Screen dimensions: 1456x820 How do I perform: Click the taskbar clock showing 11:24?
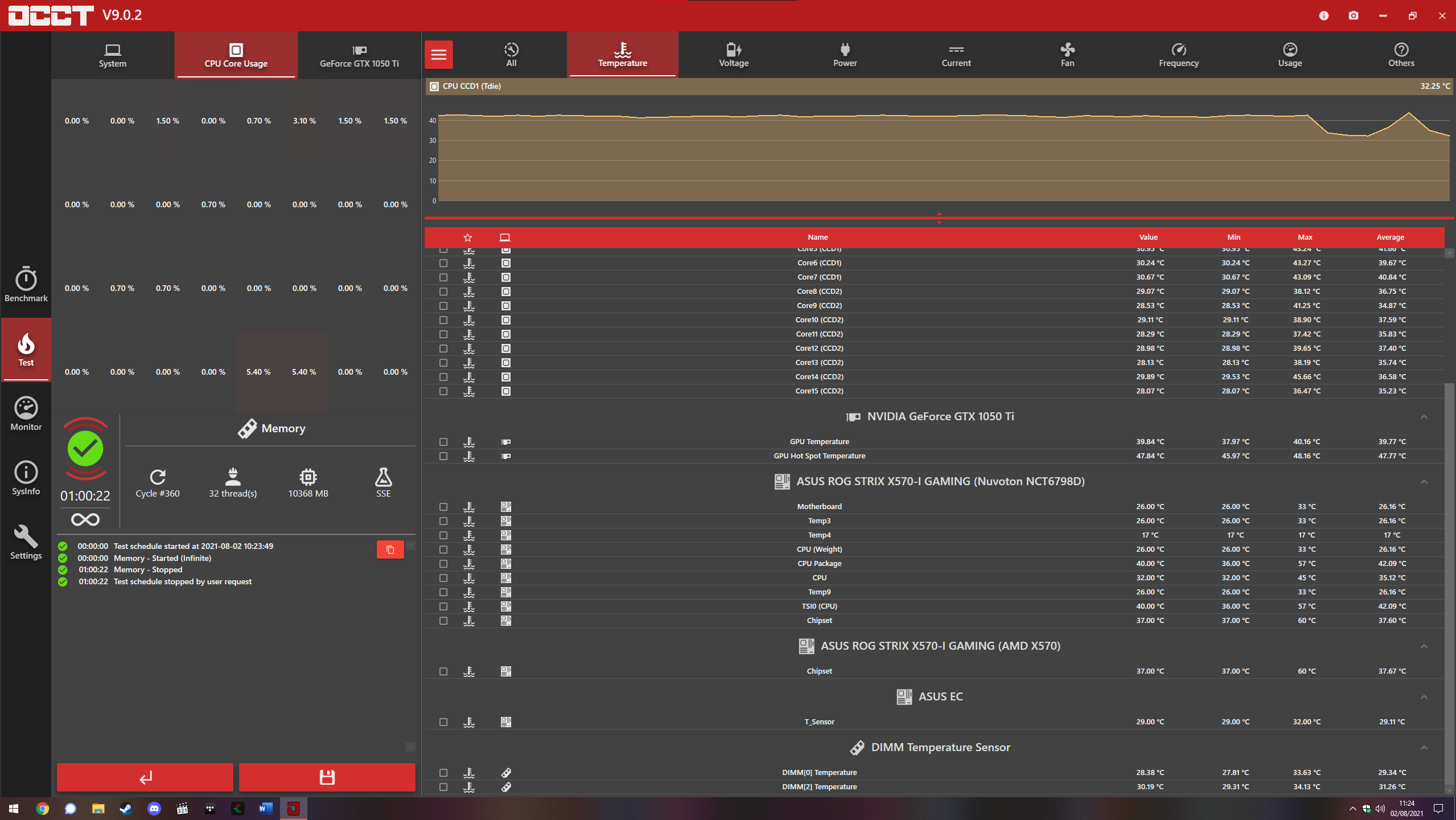click(1406, 809)
